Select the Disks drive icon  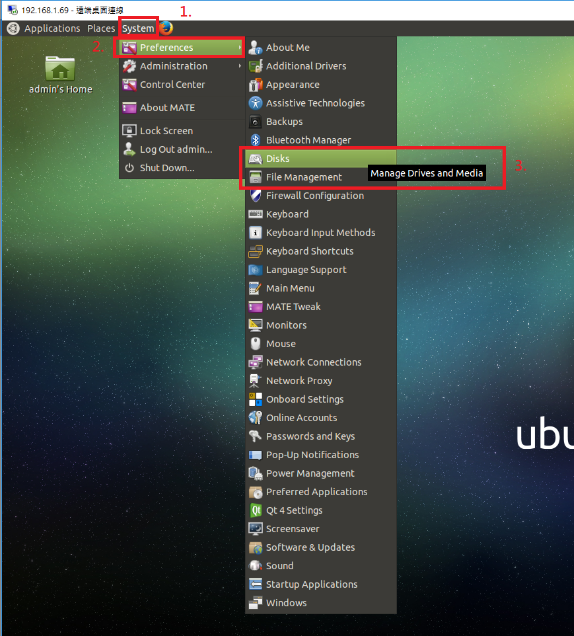(255, 159)
